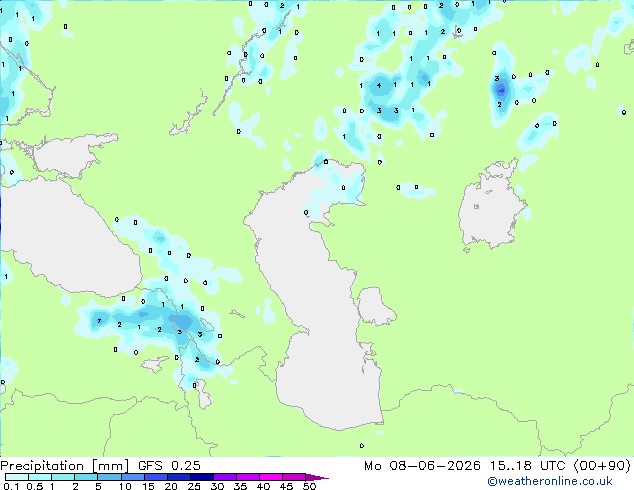Click the legend label '25'
Image resolution: width=634 pixels, height=490 pixels.
(194, 486)
